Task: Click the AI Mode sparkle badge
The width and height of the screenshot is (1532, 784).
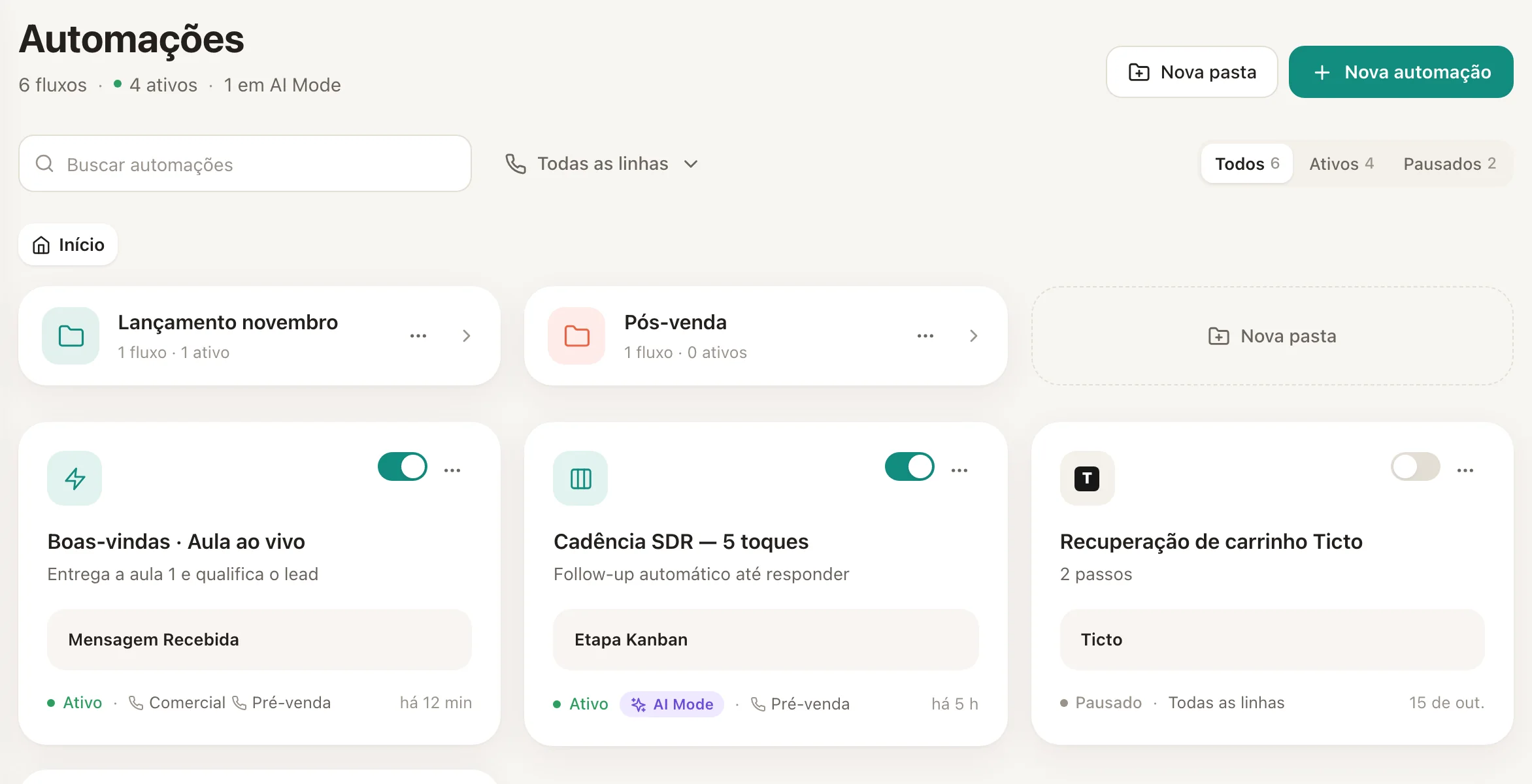Action: [672, 704]
